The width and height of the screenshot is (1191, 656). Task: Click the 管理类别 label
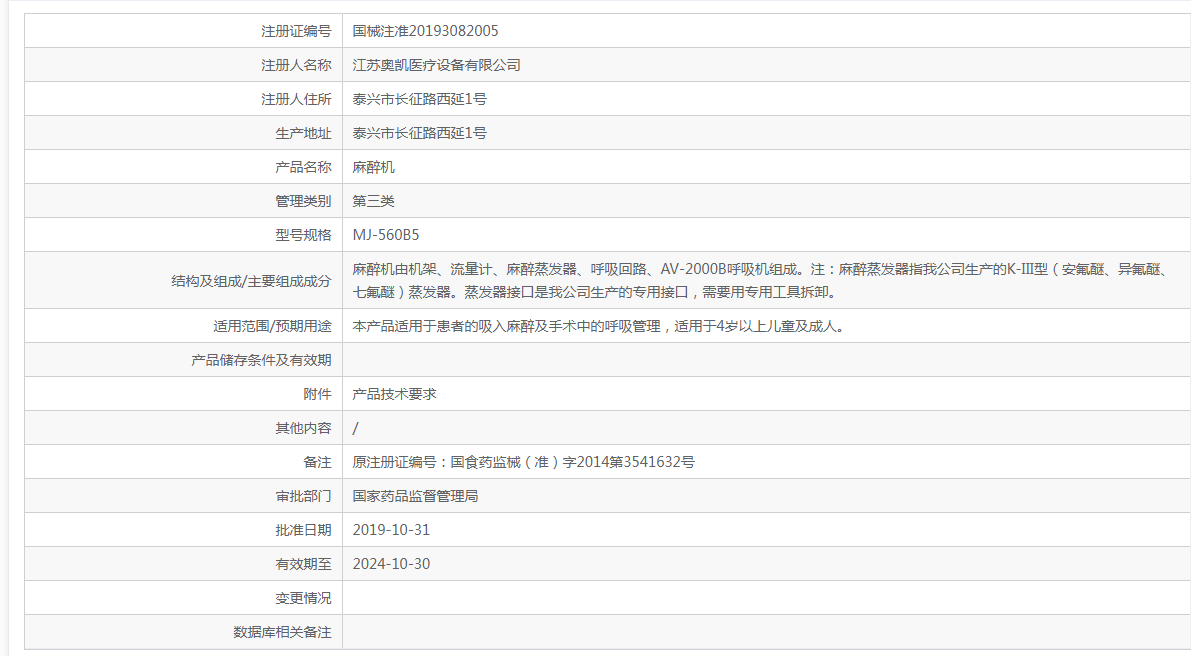(303, 201)
